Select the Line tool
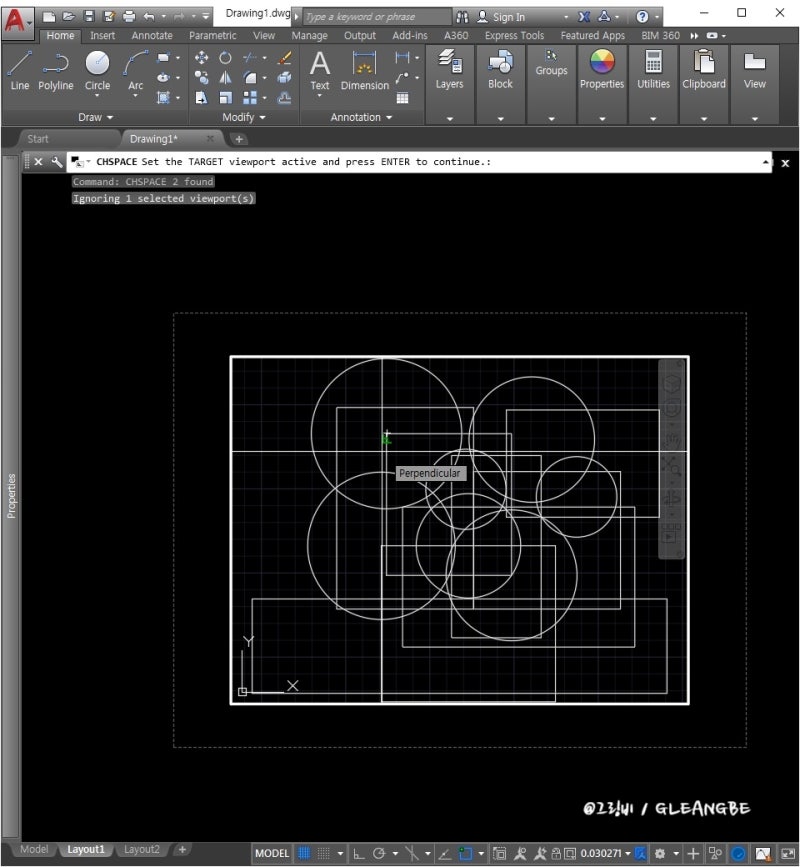Image resolution: width=800 pixels, height=867 pixels. [x=19, y=63]
